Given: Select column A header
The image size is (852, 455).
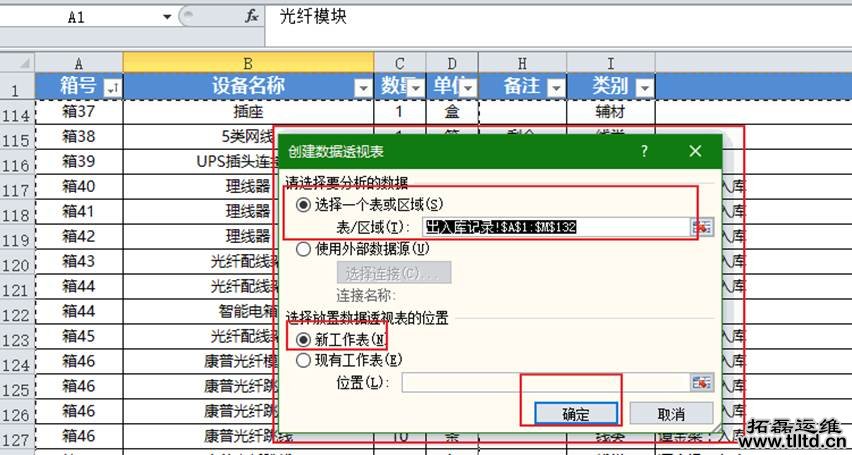Looking at the screenshot, I should coord(79,63).
